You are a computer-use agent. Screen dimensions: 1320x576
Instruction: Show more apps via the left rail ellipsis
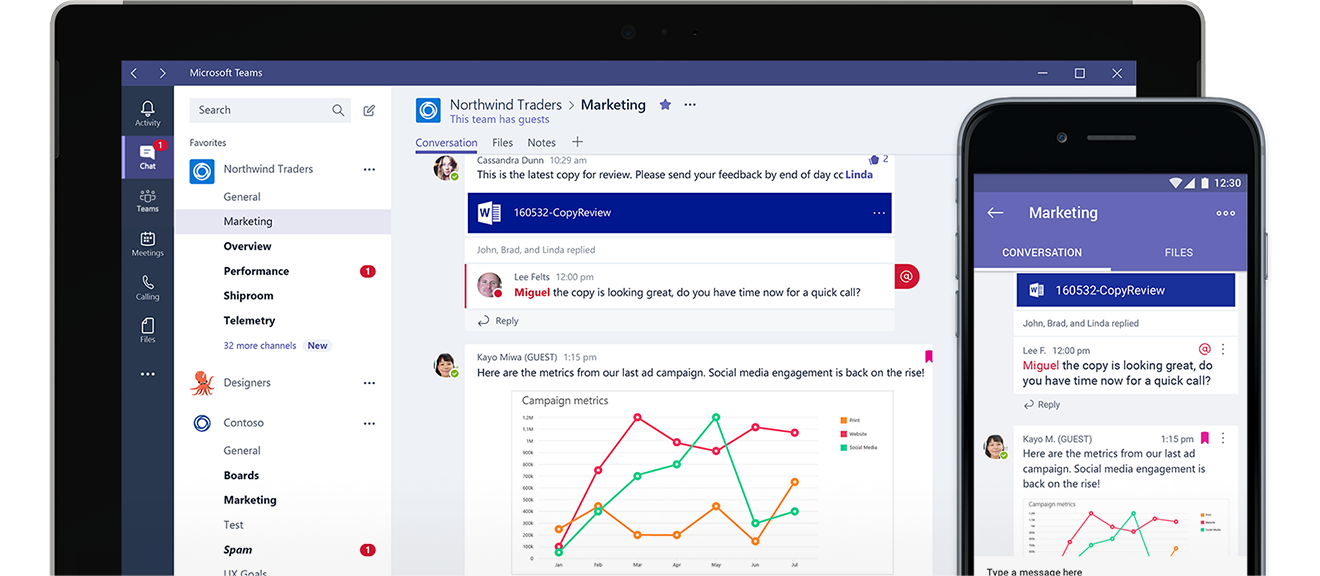[148, 374]
